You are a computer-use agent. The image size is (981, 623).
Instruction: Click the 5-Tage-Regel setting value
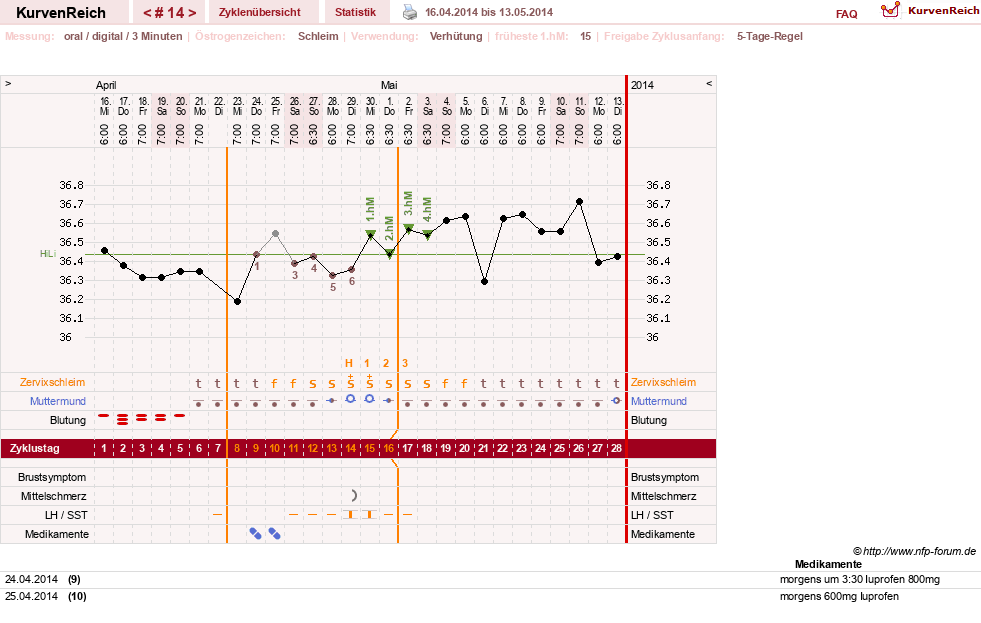pos(770,36)
